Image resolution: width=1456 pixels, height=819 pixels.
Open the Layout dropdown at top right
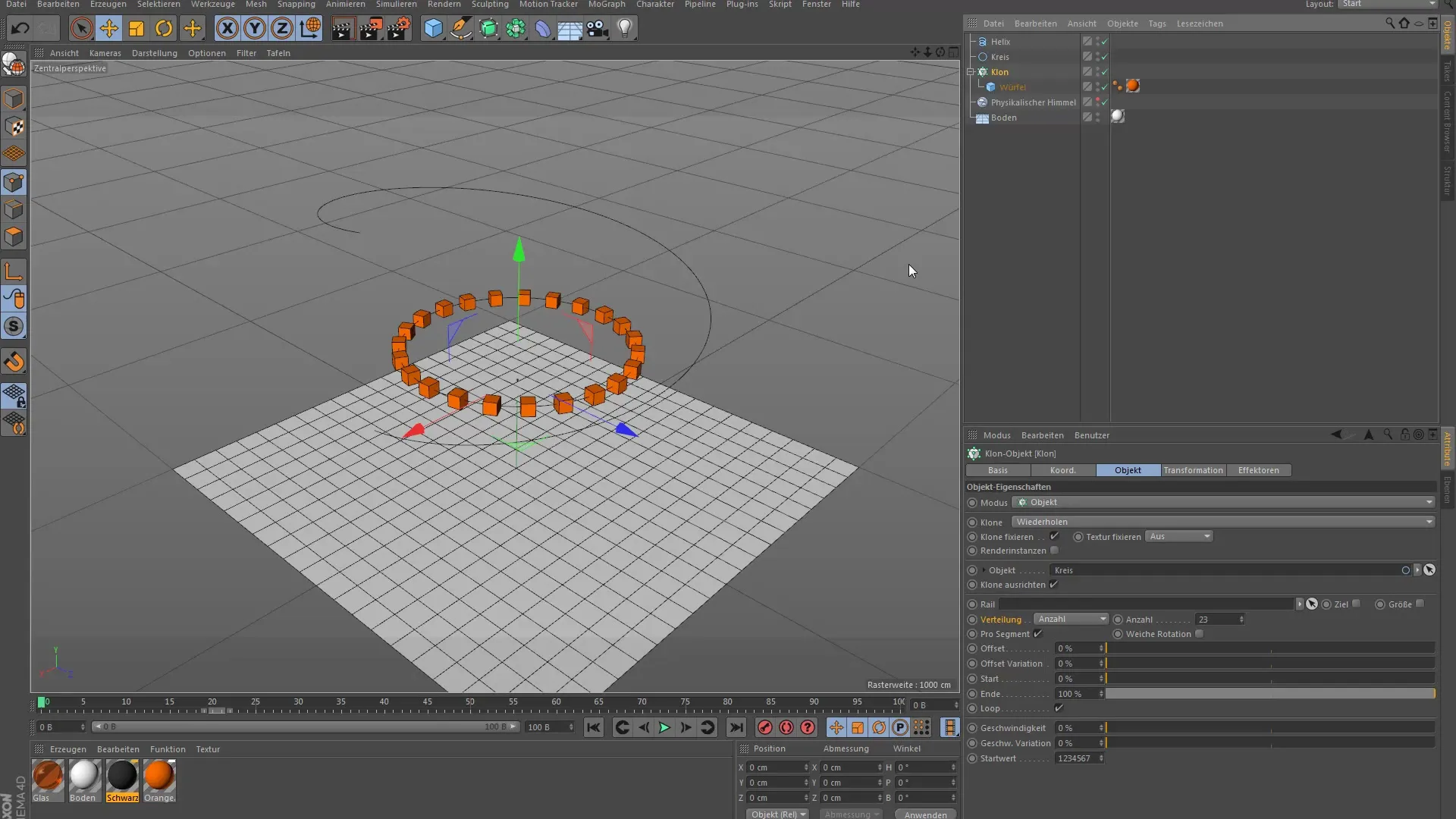coord(1387,4)
